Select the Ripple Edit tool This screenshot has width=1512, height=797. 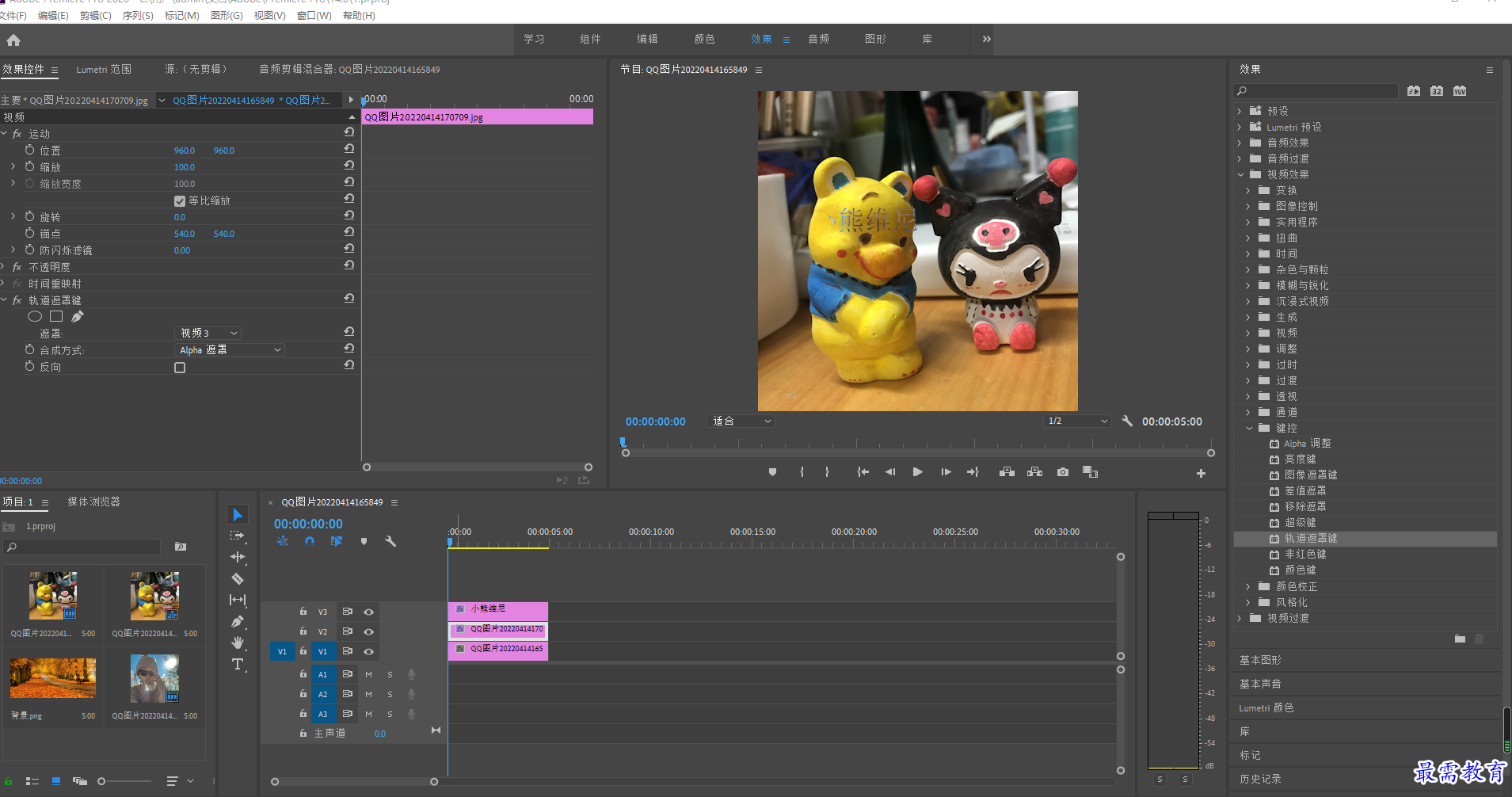[238, 557]
